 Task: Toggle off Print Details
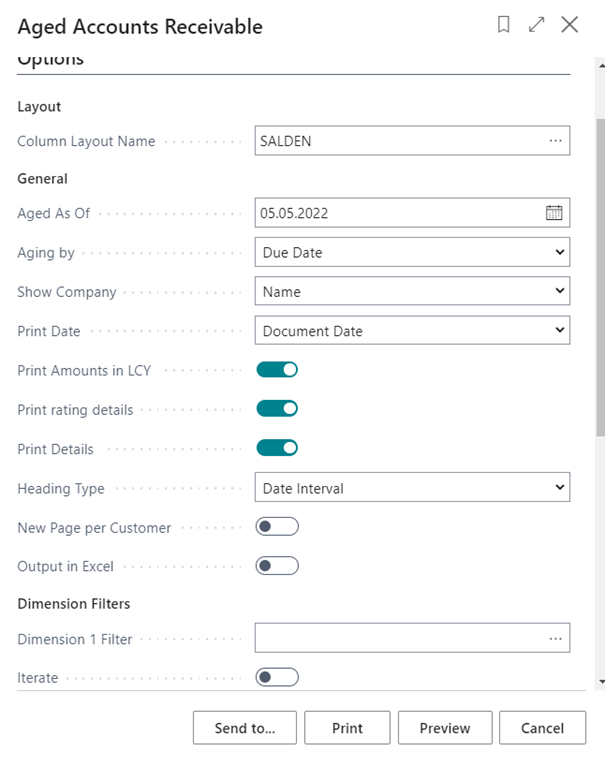(277, 448)
